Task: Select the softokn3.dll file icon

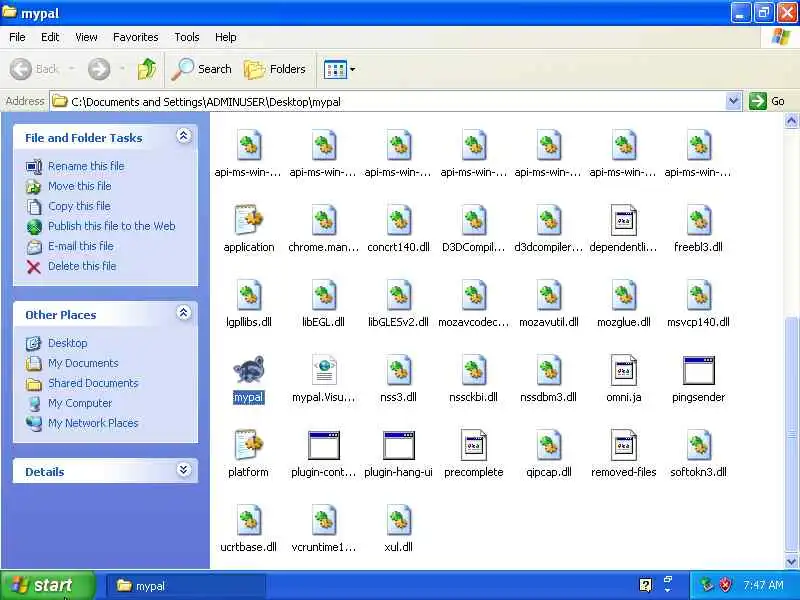Action: (x=698, y=445)
